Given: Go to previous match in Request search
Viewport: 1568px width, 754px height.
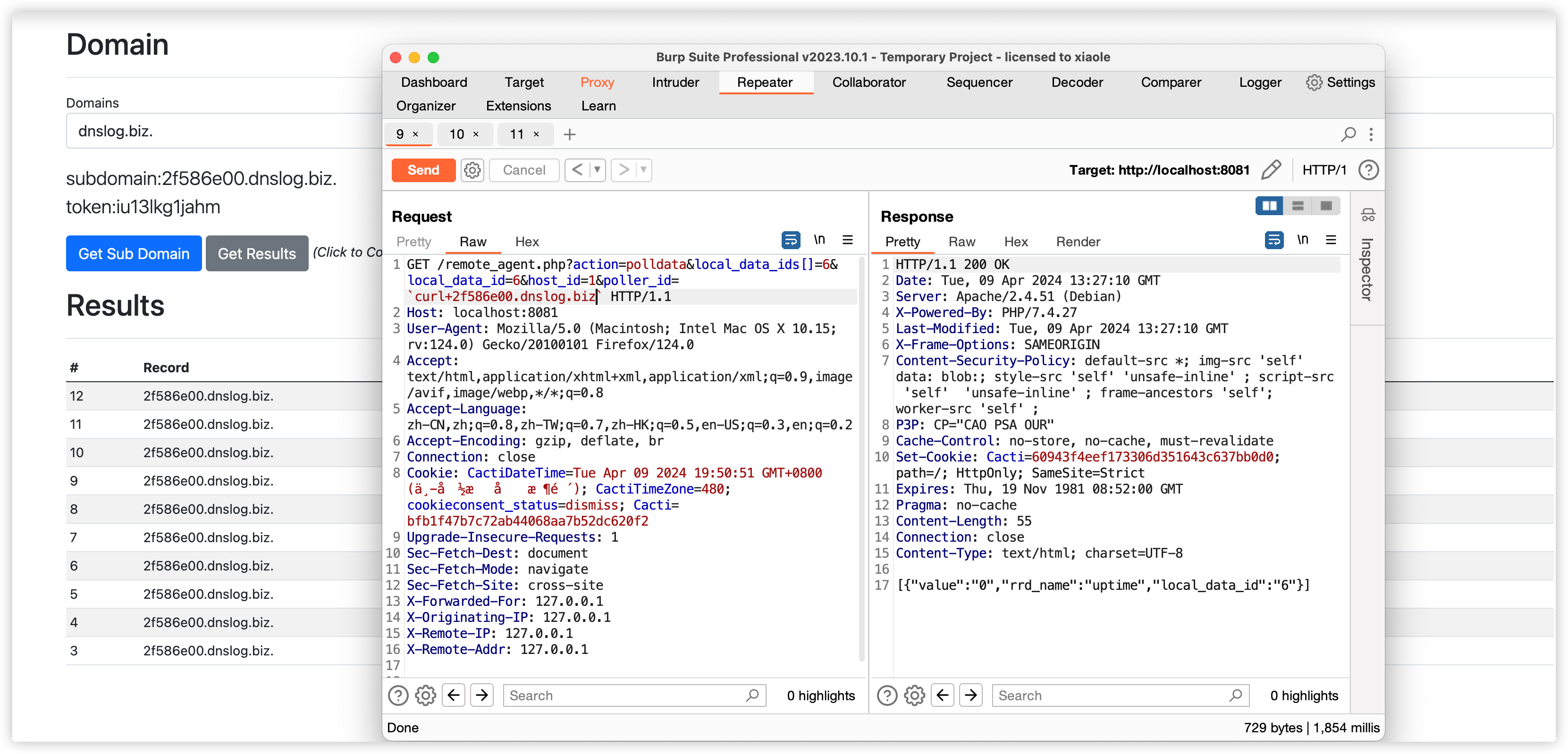Looking at the screenshot, I should pos(454,695).
